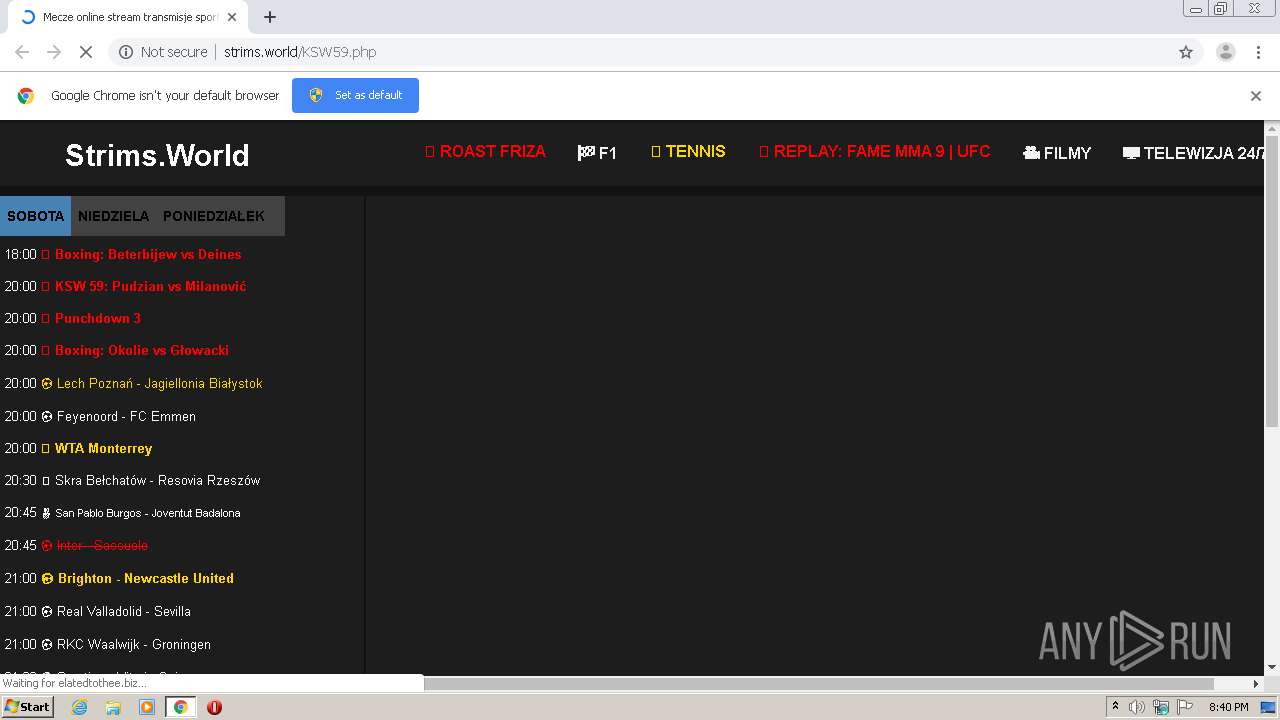1280x720 pixels.
Task: Open the TELEWIZJA 24/7 menu item
Action: point(1195,153)
